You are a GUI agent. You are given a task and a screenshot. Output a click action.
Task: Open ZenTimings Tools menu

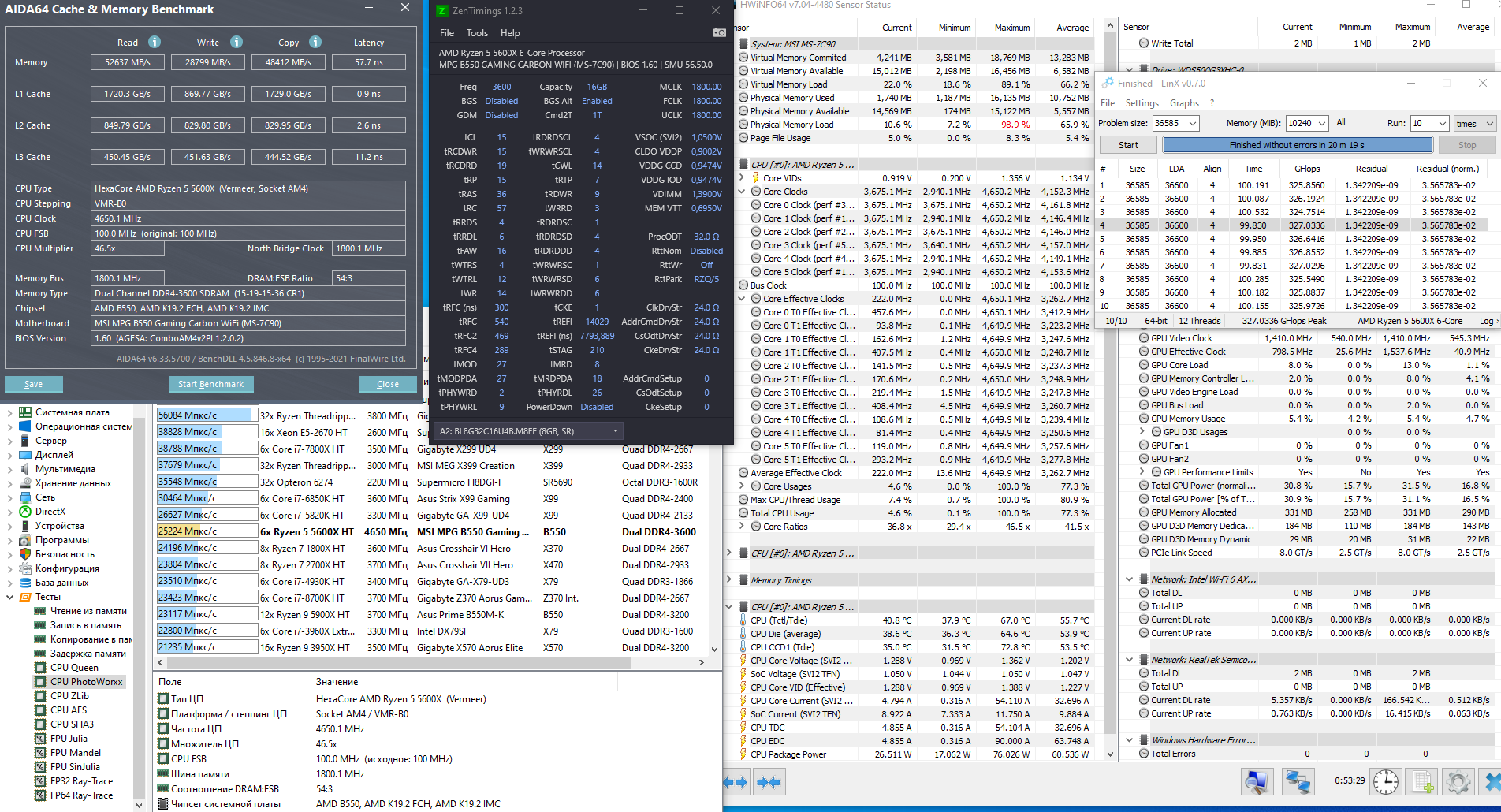[477, 33]
